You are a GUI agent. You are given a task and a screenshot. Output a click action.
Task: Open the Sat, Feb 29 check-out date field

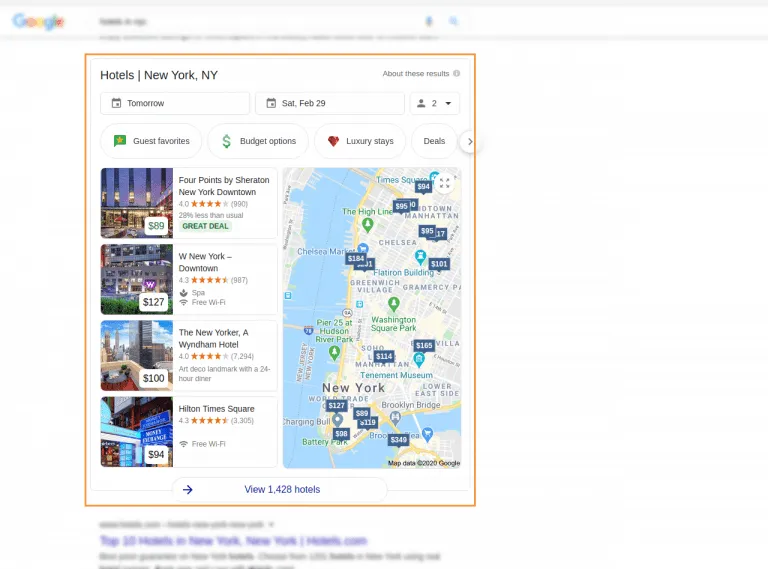pyautogui.click(x=330, y=103)
